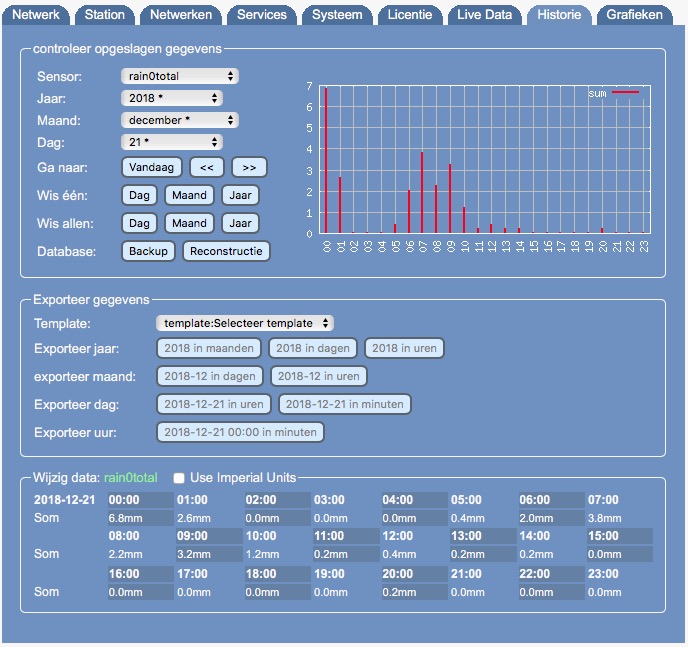The image size is (688, 647).
Task: Export 2018 in maanden
Action: pyautogui.click(x=209, y=348)
